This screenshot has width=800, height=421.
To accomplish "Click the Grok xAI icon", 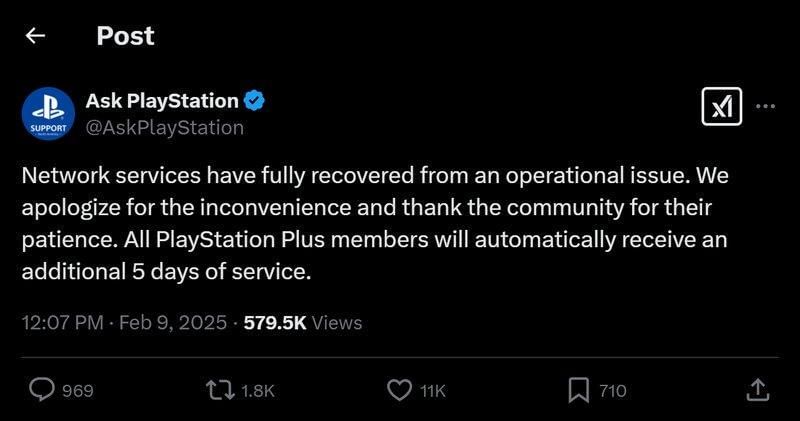I will [722, 107].
